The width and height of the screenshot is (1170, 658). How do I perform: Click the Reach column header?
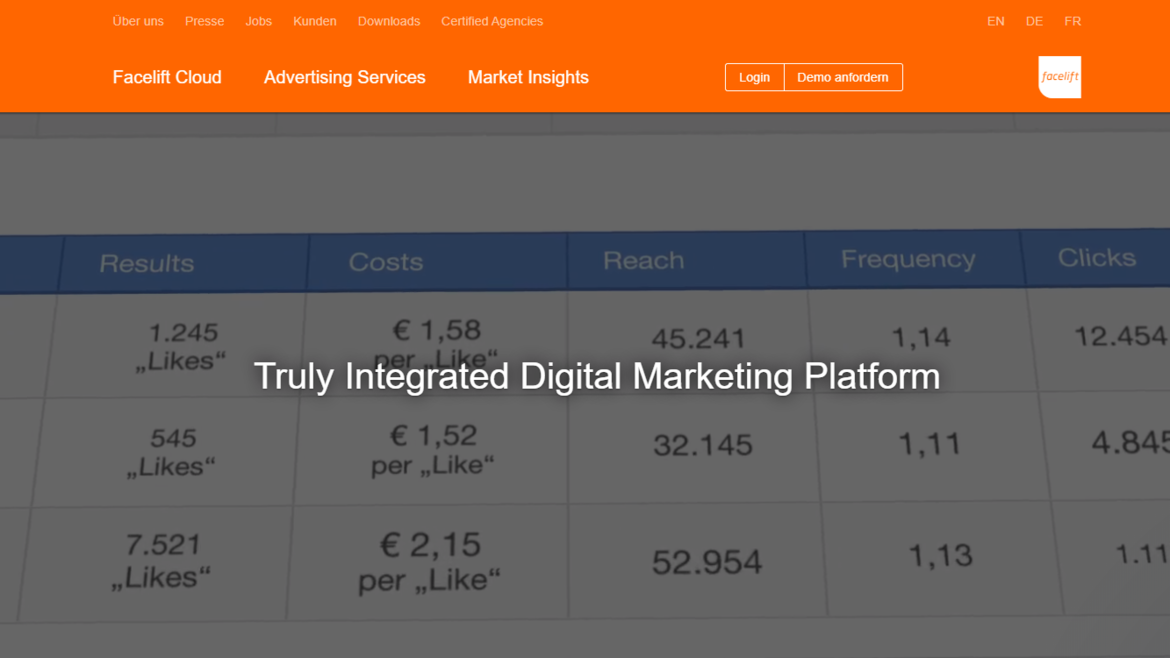pos(643,260)
